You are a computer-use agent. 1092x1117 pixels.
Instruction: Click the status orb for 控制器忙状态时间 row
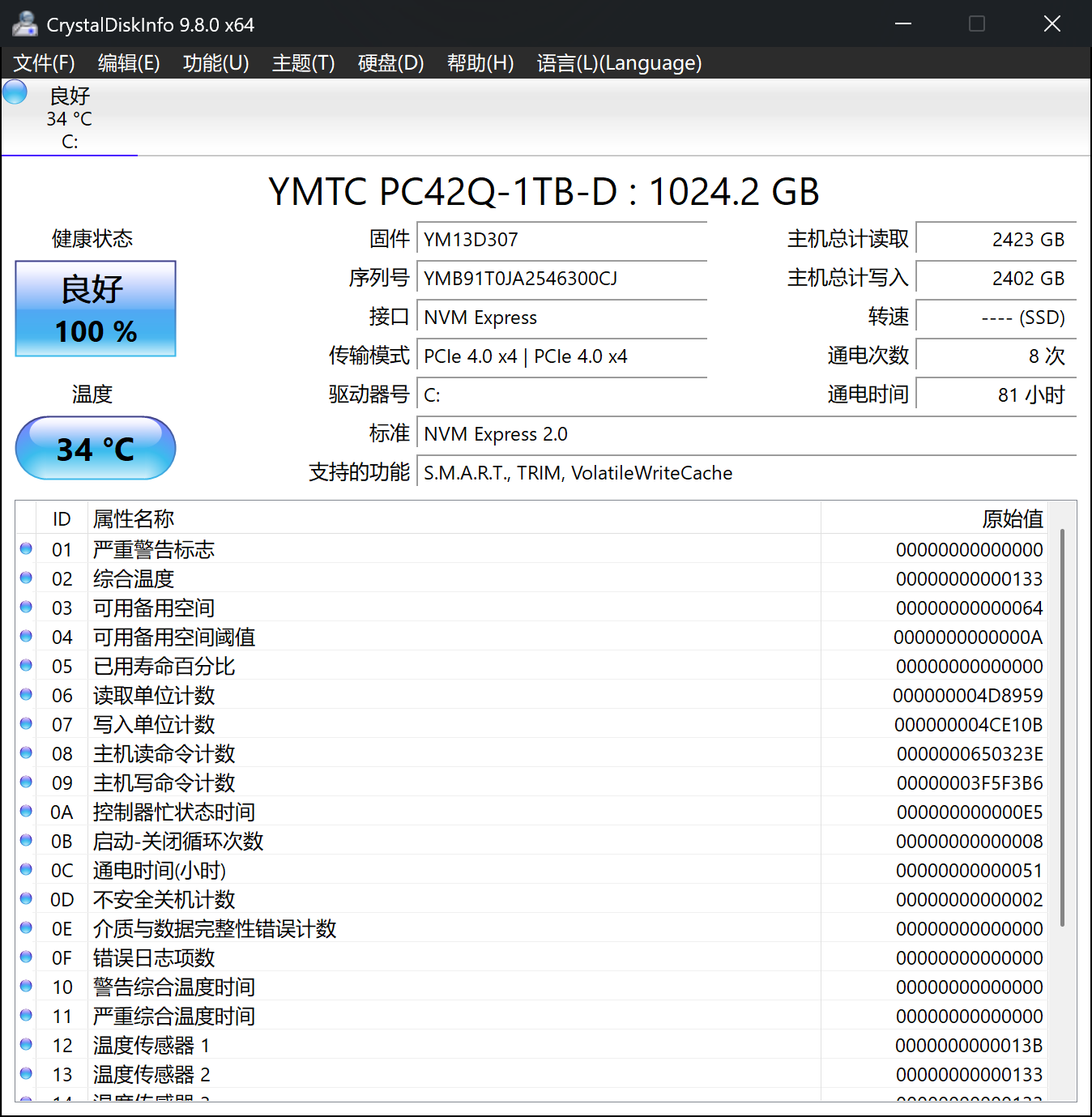click(x=26, y=811)
